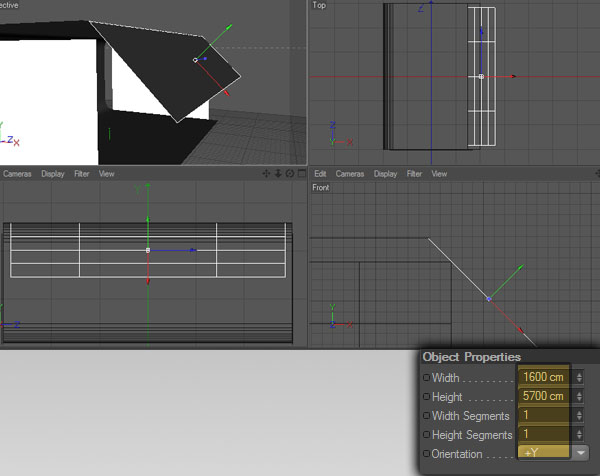Open View menu in the left viewport

pos(106,174)
